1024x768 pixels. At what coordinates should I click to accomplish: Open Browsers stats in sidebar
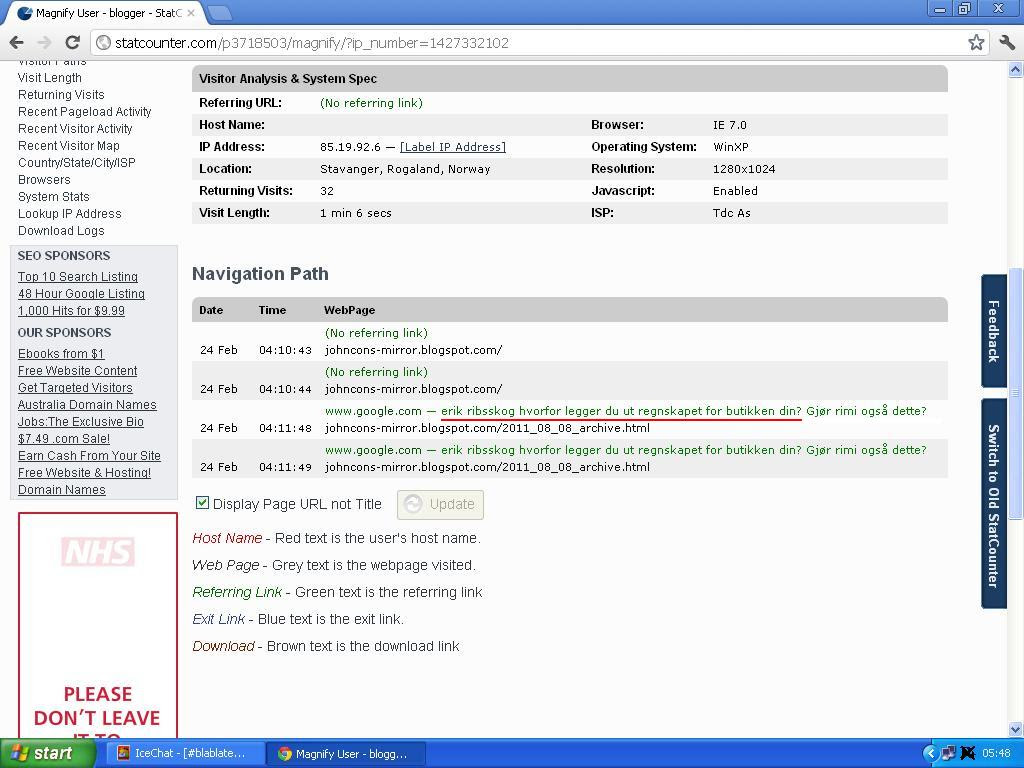pos(44,180)
